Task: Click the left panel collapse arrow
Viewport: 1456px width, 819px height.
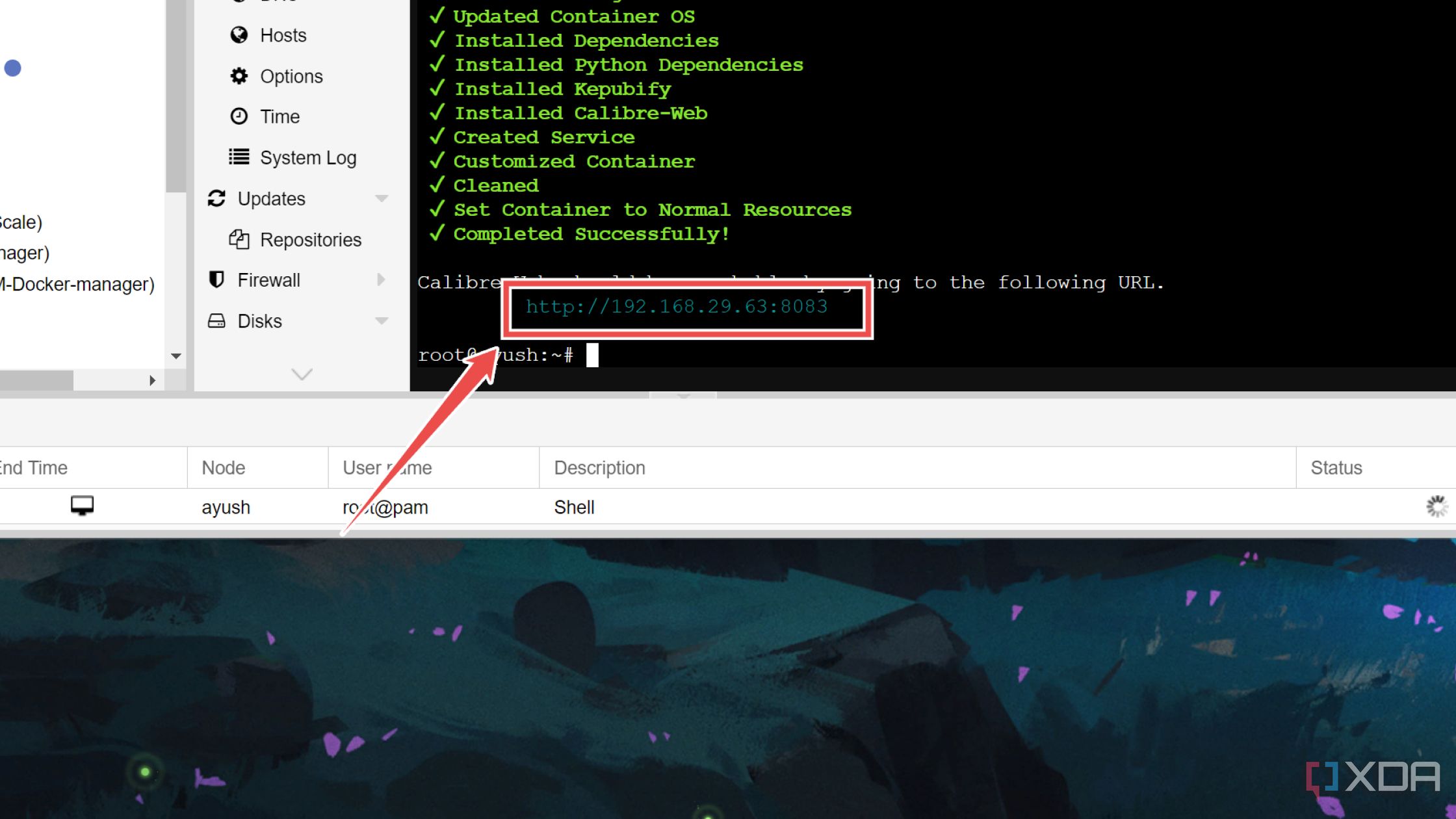Action: [x=153, y=380]
